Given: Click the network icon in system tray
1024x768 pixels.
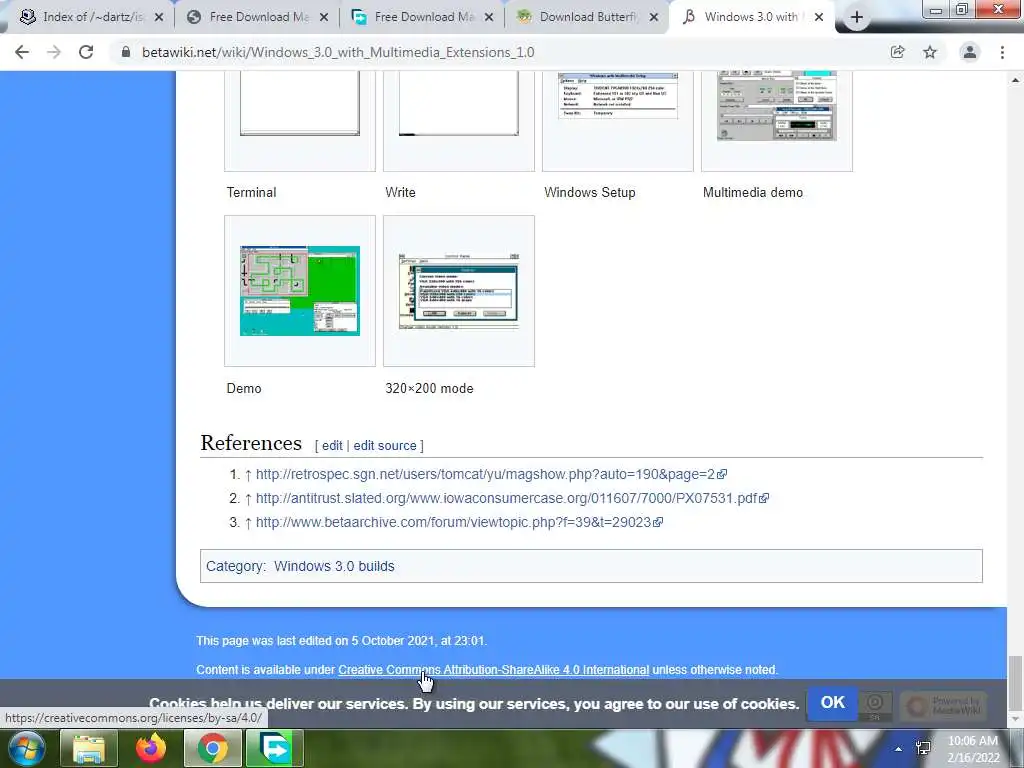Looking at the screenshot, I should [x=923, y=748].
